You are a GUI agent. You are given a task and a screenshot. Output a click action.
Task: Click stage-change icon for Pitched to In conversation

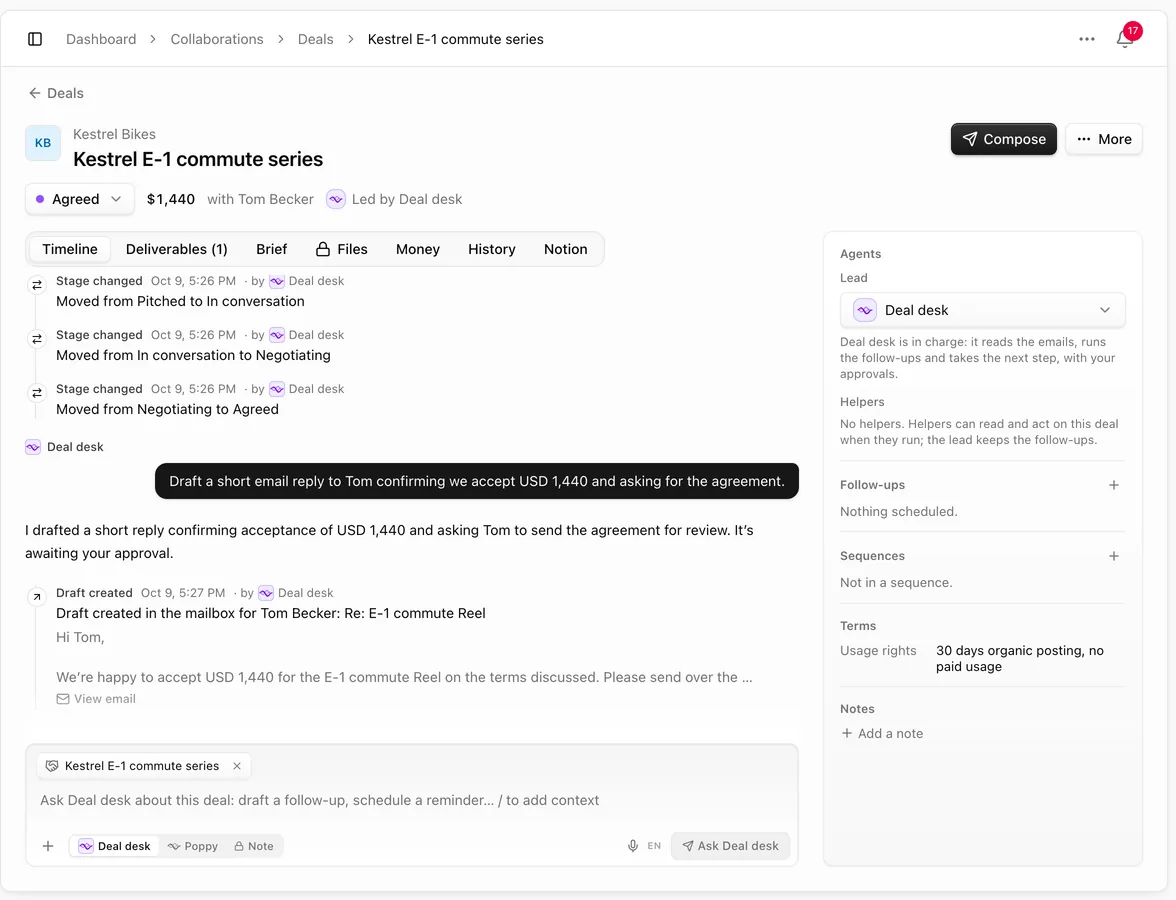(36, 285)
